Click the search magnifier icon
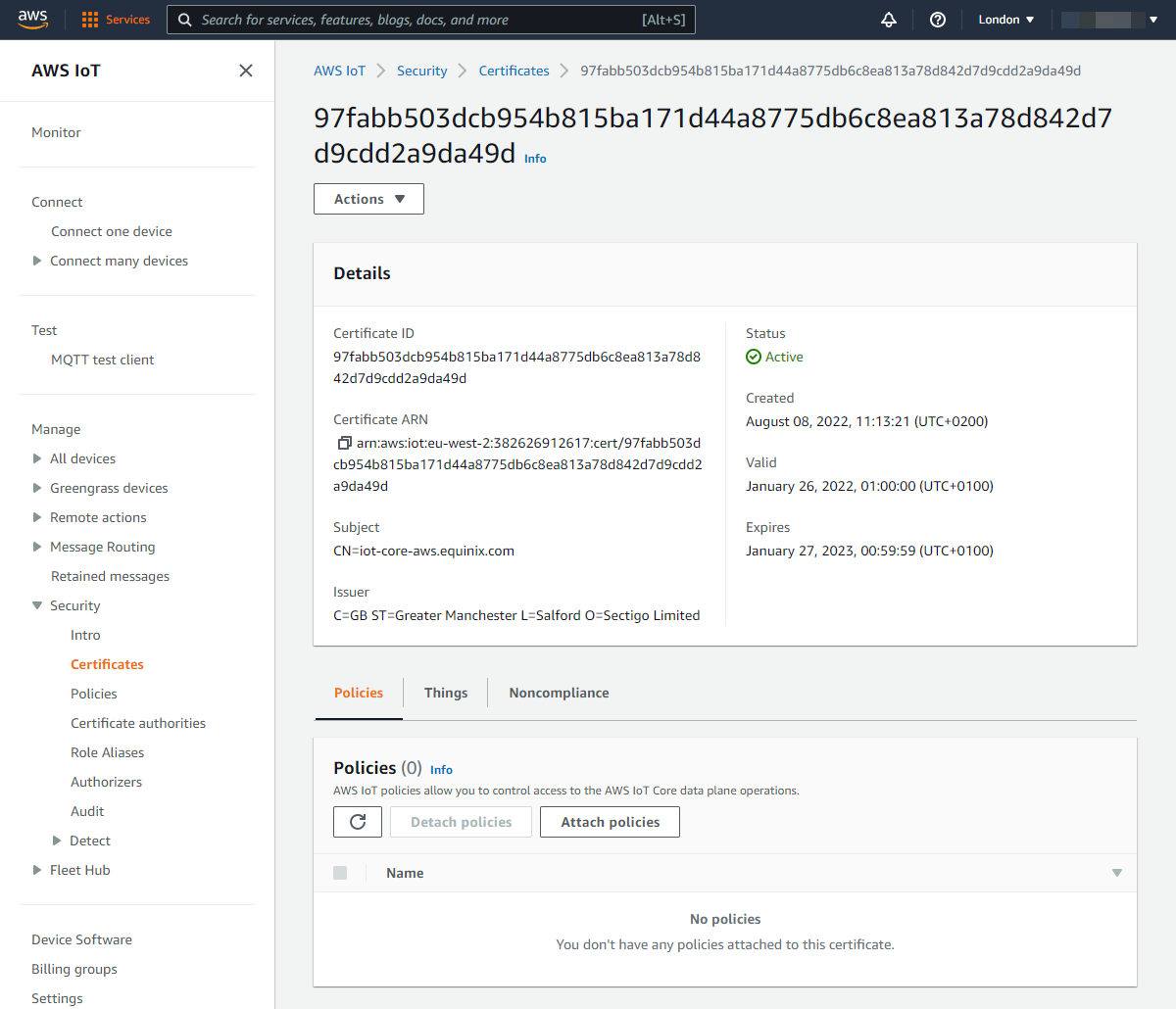The height and width of the screenshot is (1009, 1176). click(184, 20)
